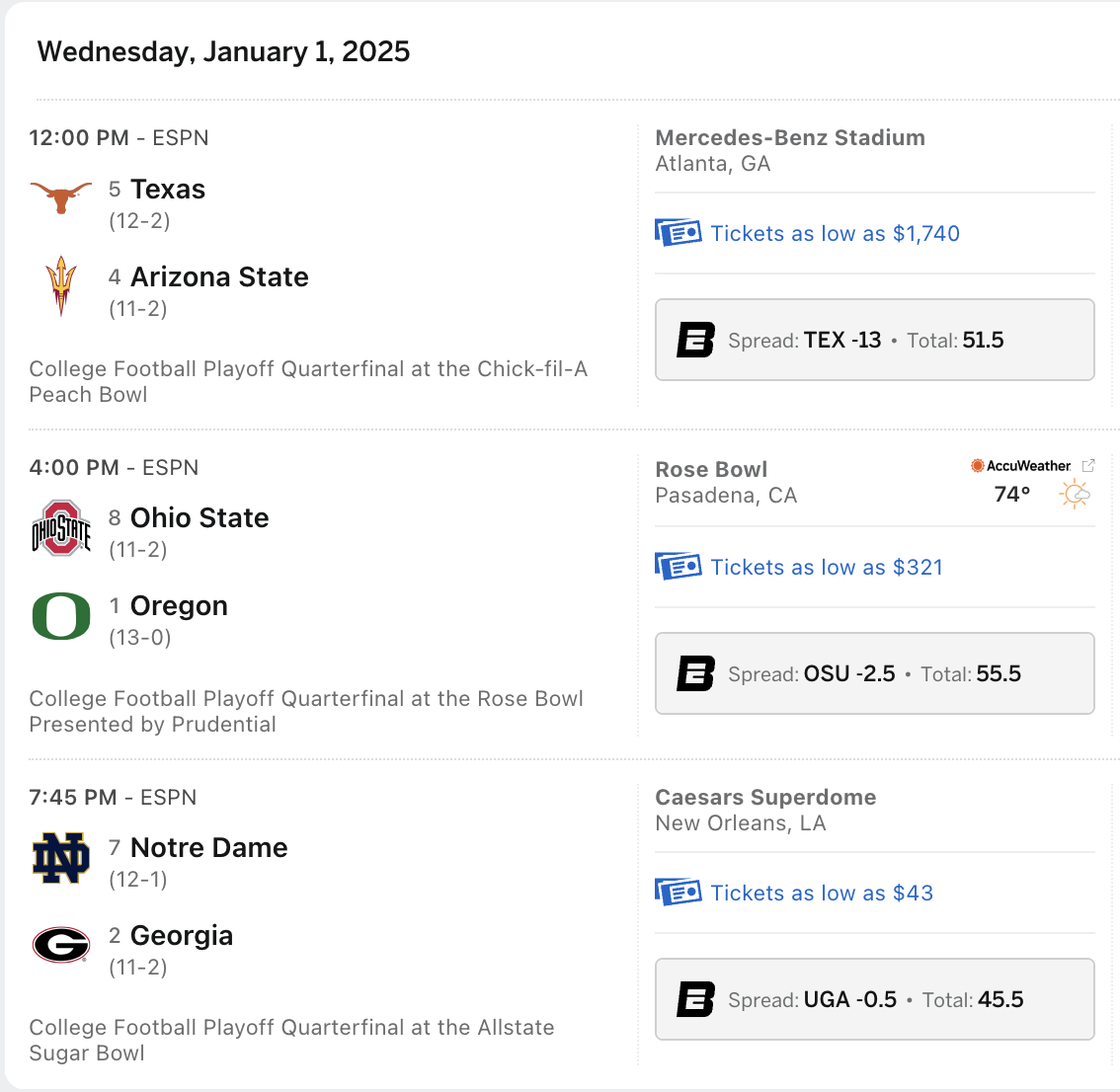Open Tickets as low as $1,740 link

pos(835,234)
